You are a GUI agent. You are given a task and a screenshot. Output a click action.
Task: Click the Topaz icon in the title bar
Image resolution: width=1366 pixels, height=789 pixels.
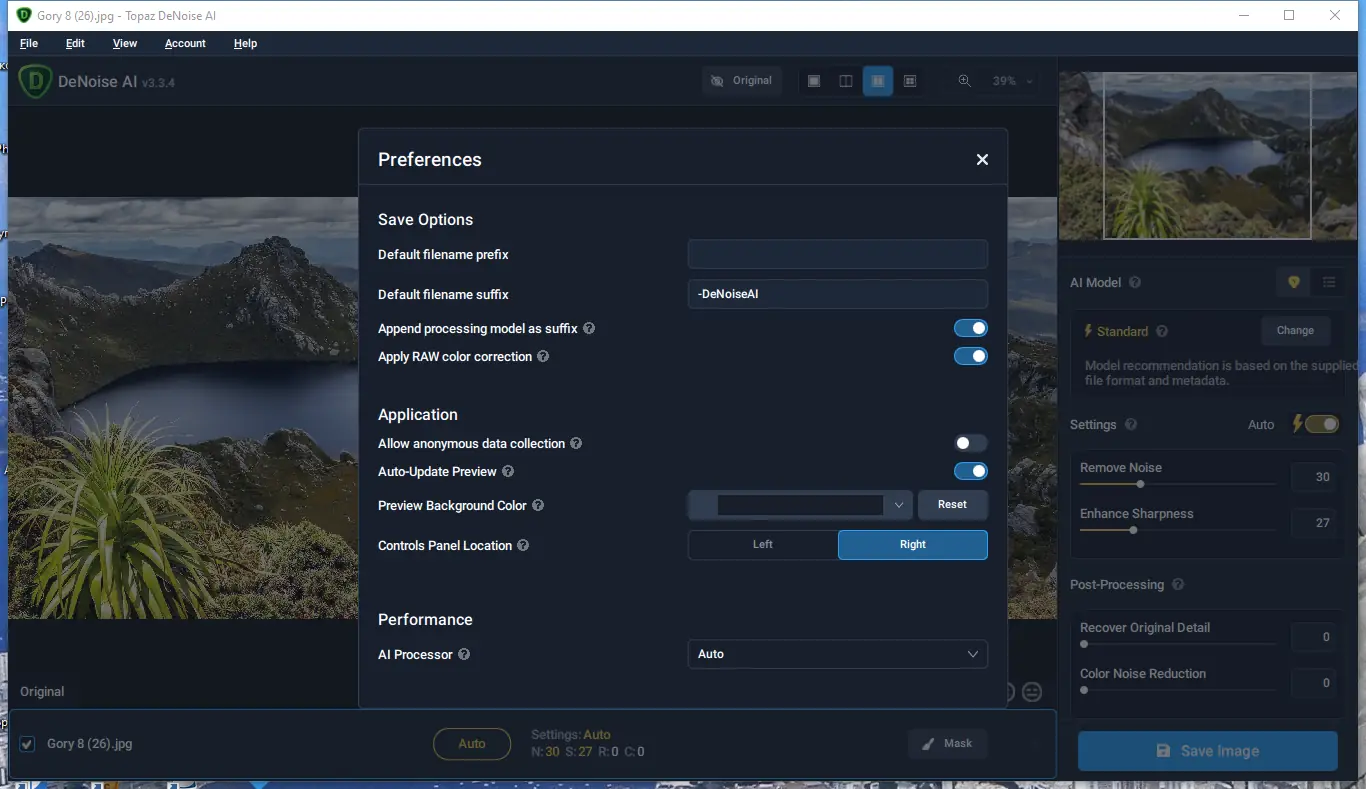(25, 15)
